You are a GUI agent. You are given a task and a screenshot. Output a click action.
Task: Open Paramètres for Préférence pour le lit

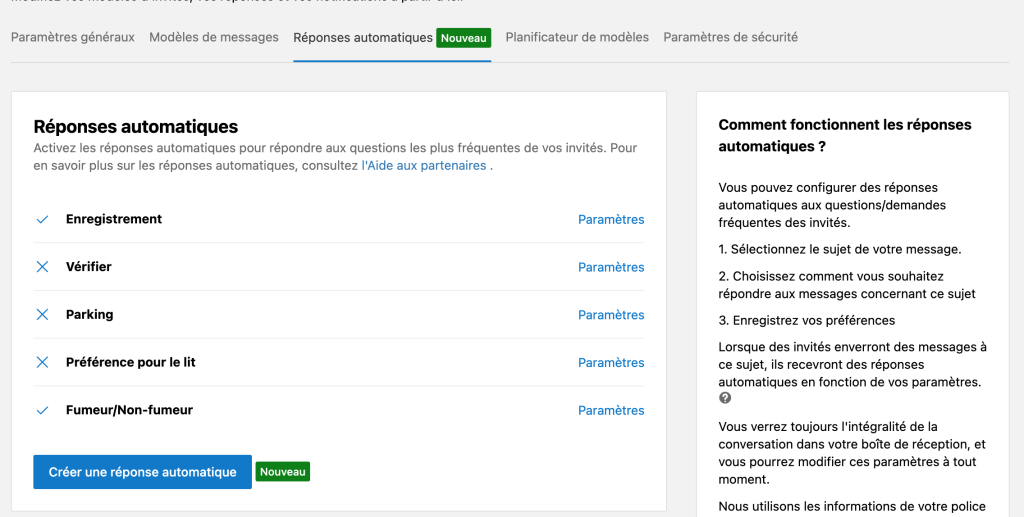coord(611,363)
